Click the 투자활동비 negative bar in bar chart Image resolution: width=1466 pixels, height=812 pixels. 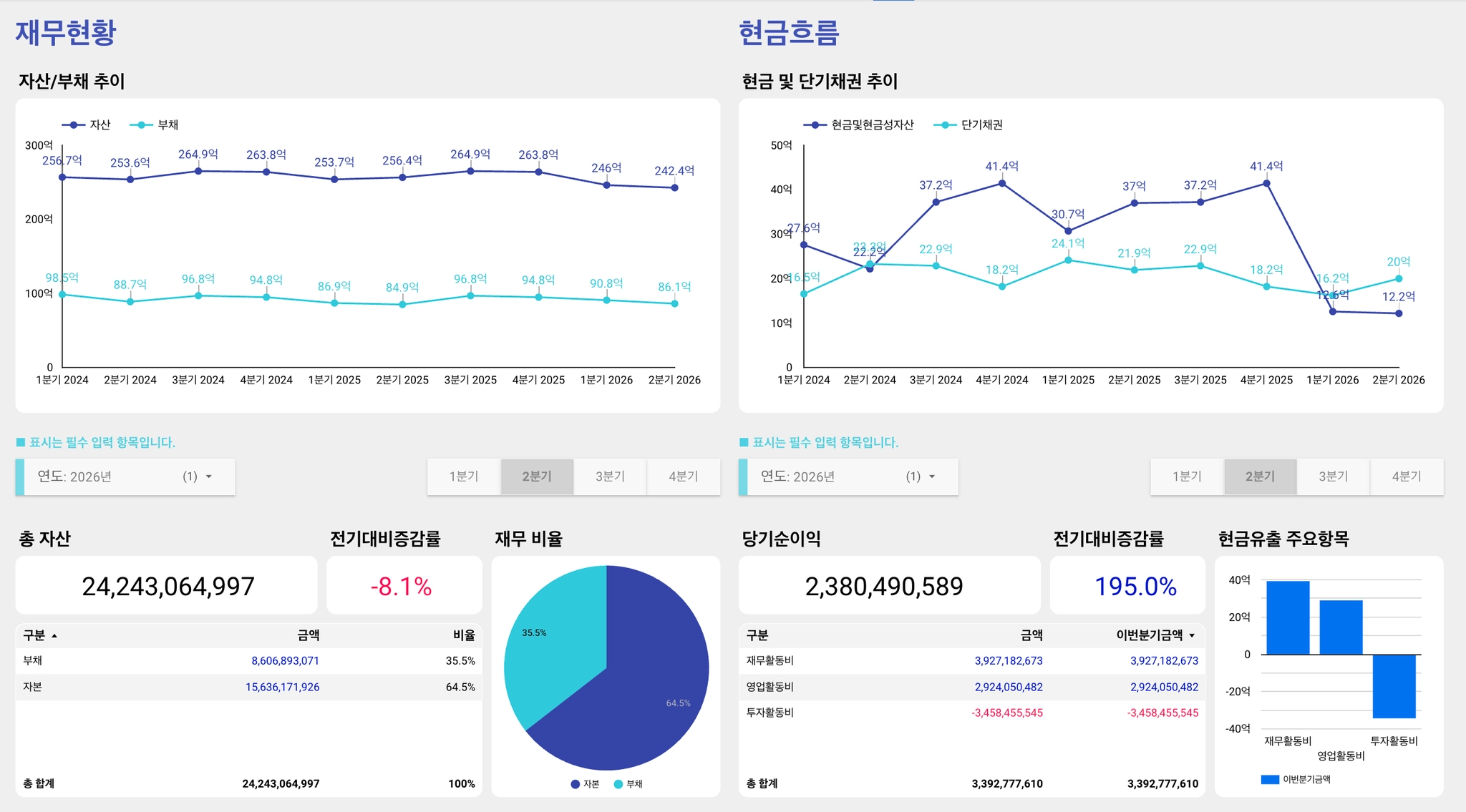tap(1394, 686)
